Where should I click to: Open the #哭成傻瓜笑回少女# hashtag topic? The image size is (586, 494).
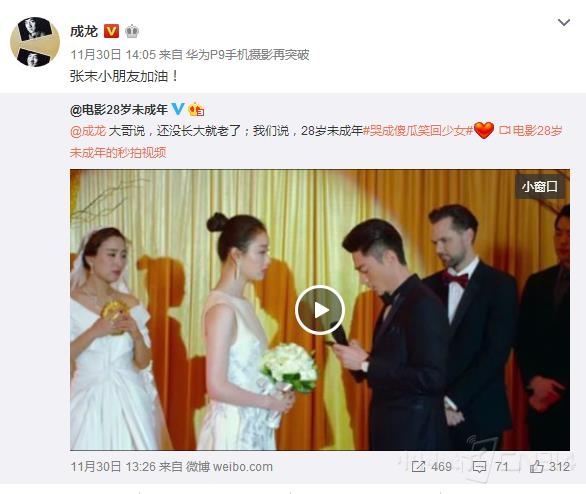pos(418,131)
